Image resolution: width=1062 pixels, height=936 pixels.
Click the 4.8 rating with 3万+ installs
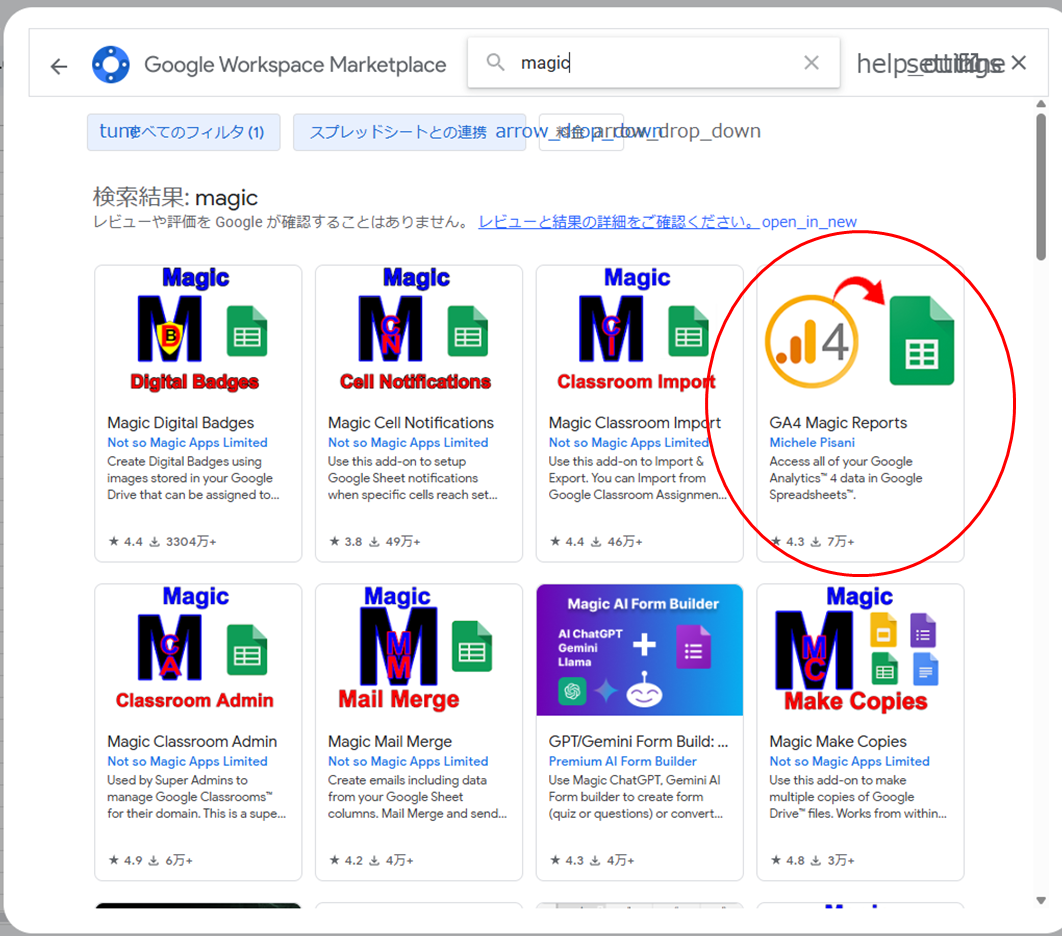813,860
